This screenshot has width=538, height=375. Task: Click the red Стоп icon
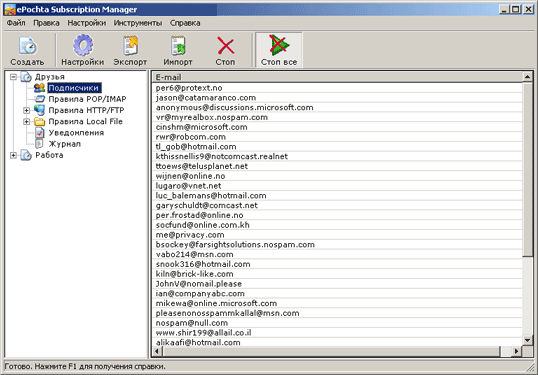pyautogui.click(x=225, y=46)
